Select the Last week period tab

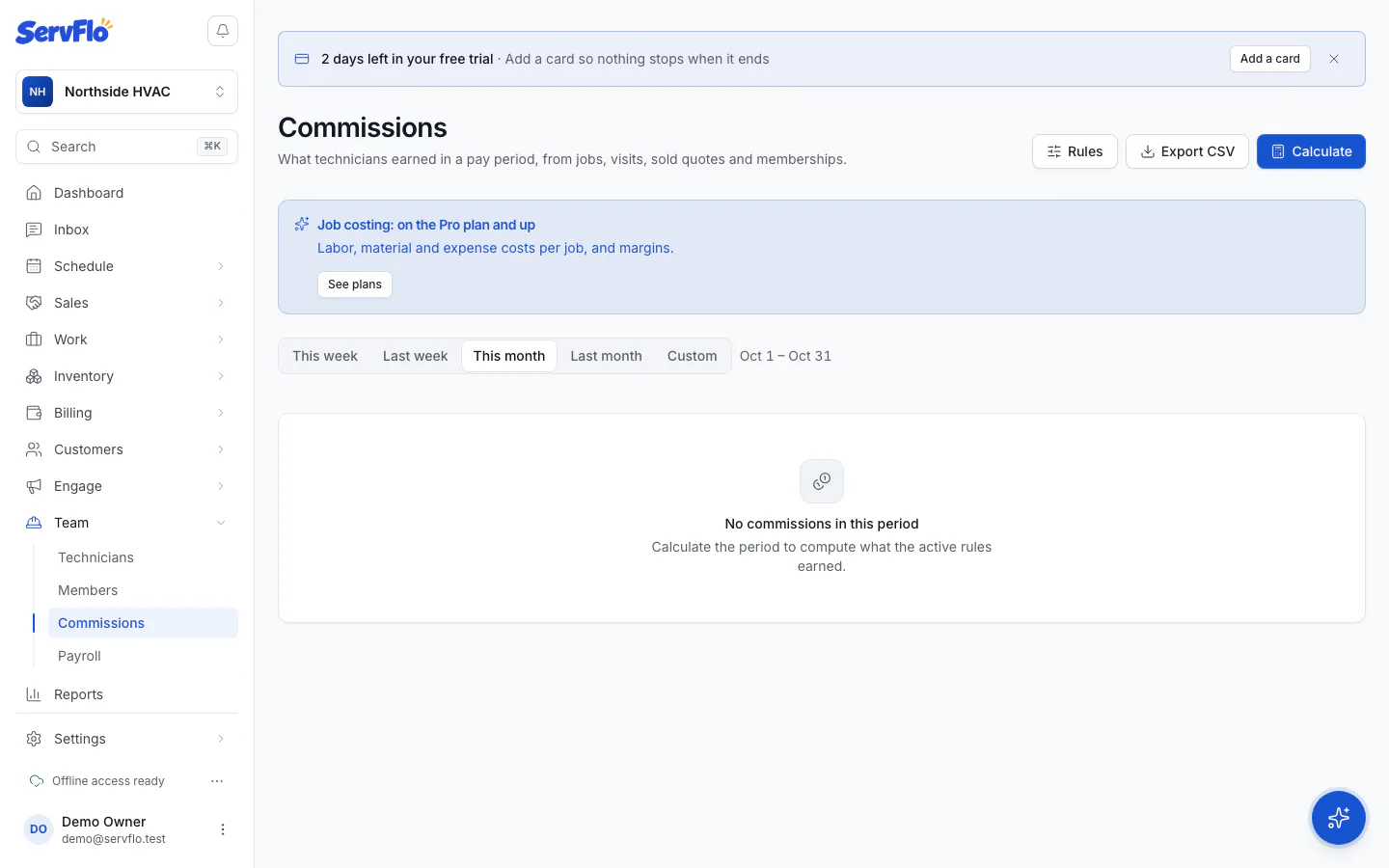pyautogui.click(x=416, y=356)
